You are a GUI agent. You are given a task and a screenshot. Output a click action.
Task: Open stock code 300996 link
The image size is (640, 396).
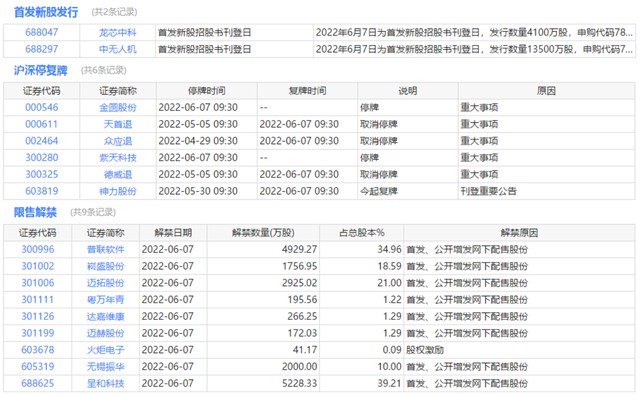(x=38, y=249)
